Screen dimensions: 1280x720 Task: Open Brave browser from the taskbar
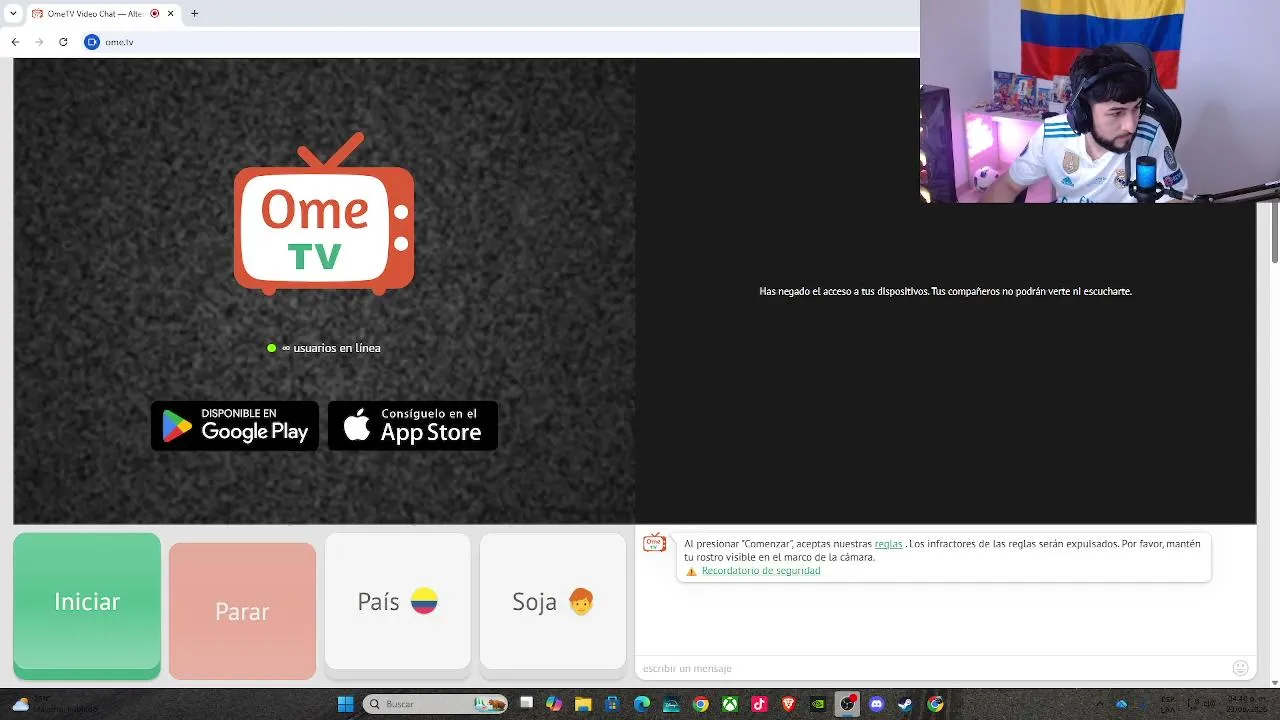[789, 704]
